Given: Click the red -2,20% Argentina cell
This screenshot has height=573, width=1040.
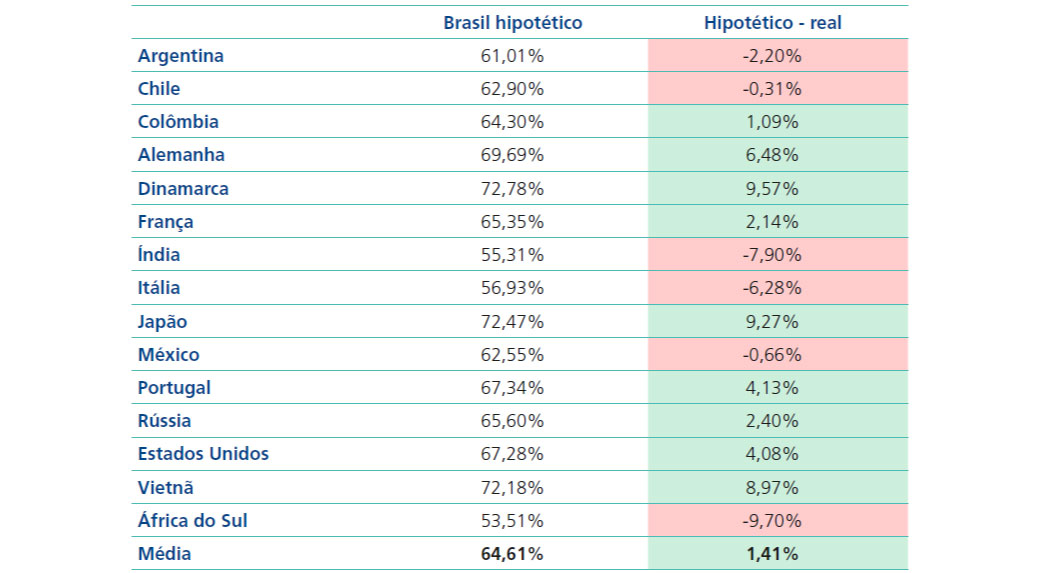Looking at the screenshot, I should tap(772, 56).
